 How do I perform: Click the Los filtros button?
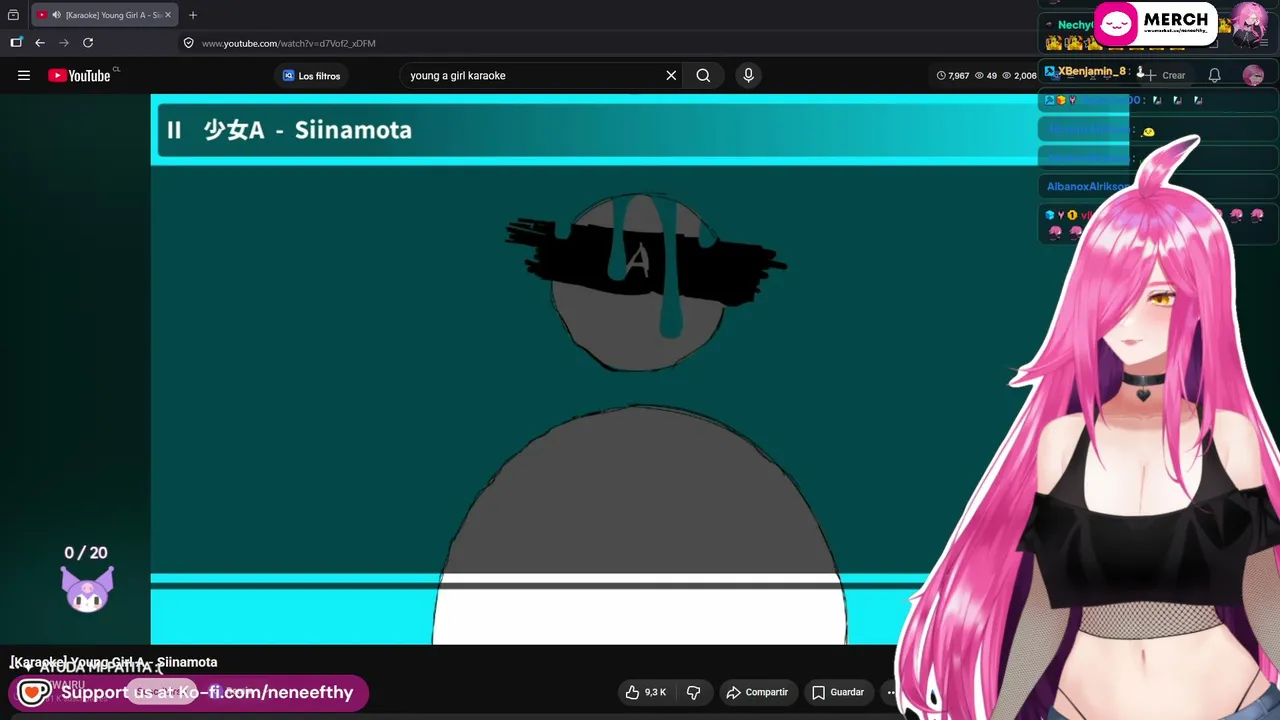pyautogui.click(x=311, y=75)
